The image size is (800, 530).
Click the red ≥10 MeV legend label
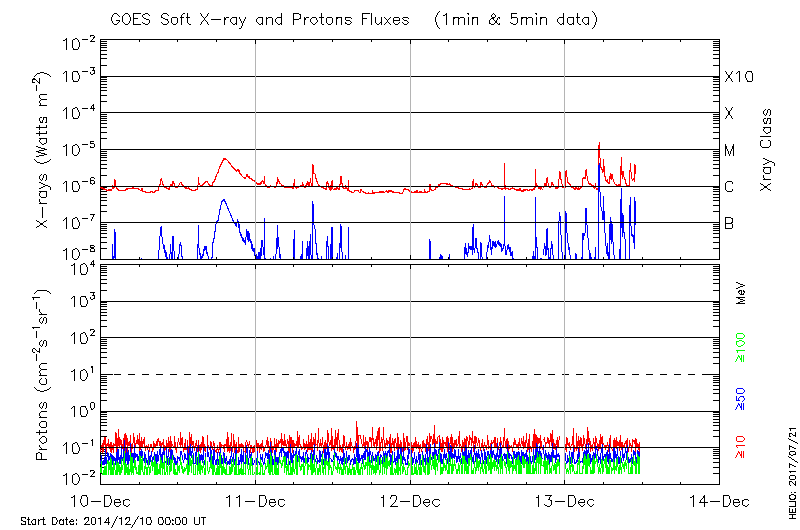pos(741,447)
